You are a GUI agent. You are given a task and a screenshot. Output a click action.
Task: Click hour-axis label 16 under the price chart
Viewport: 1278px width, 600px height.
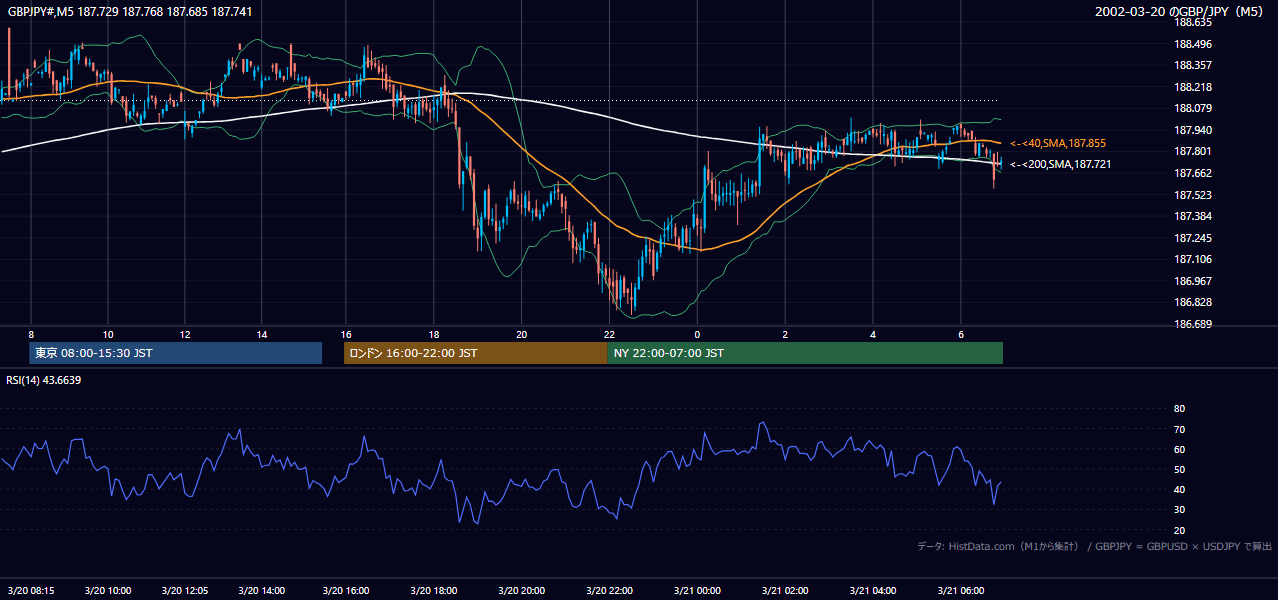tap(346, 334)
